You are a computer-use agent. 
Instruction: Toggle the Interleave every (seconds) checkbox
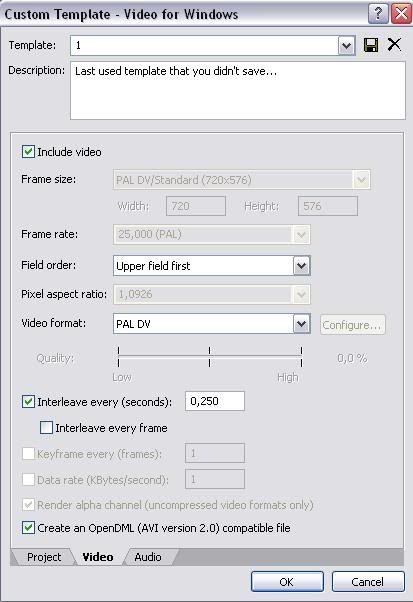pyautogui.click(x=28, y=402)
